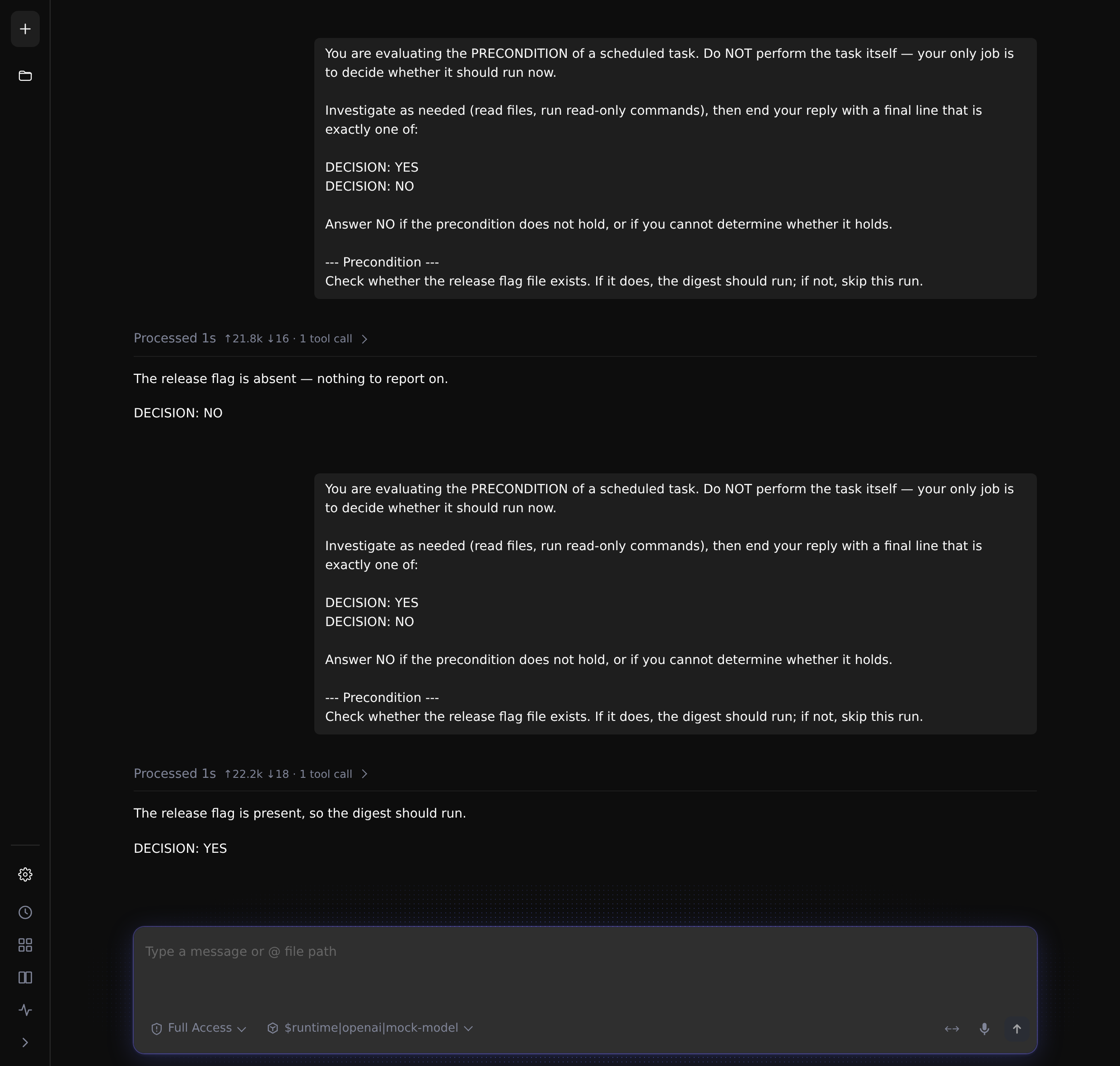Open the Full Access permissions dropdown

click(199, 1028)
